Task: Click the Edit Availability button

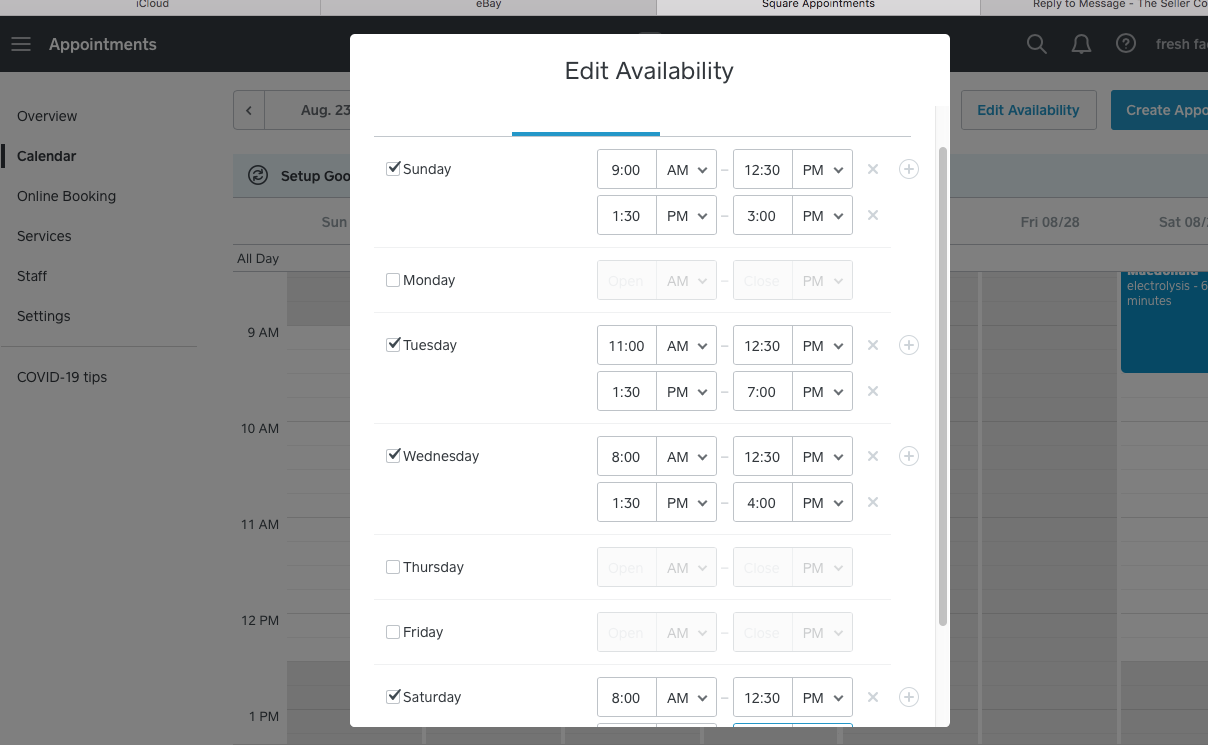Action: [1028, 110]
